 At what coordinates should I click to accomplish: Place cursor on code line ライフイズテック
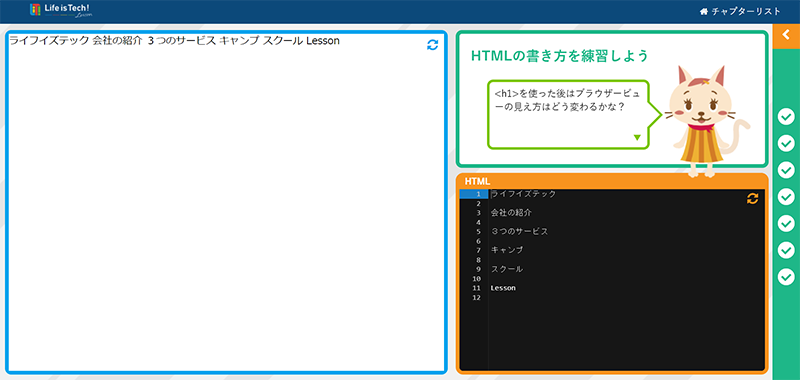pos(523,194)
